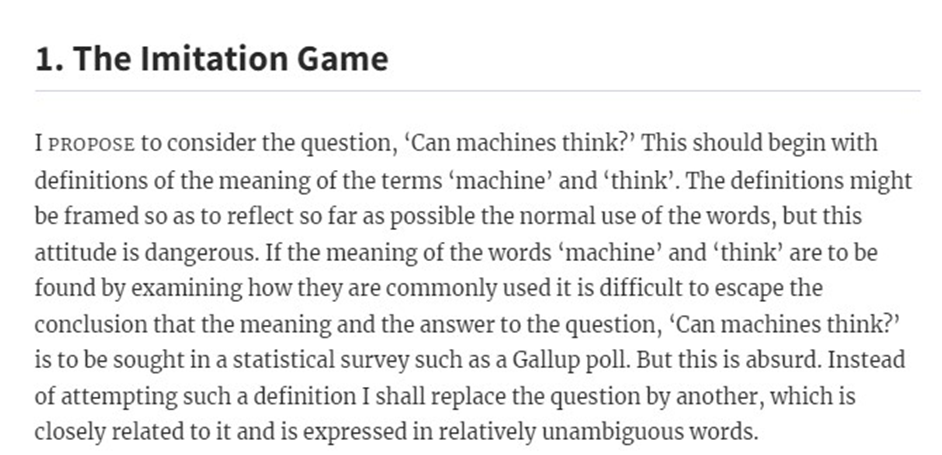
Task: Click the word 'dangerous' in the fourth line
Action: coord(198,252)
